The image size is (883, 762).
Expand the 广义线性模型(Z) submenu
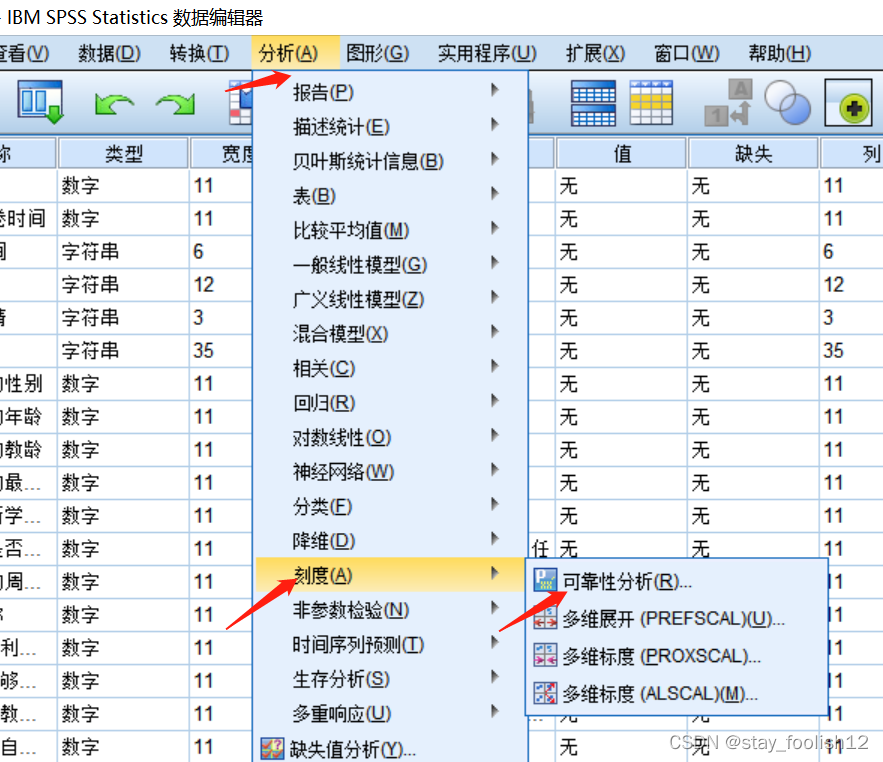pyautogui.click(x=390, y=299)
